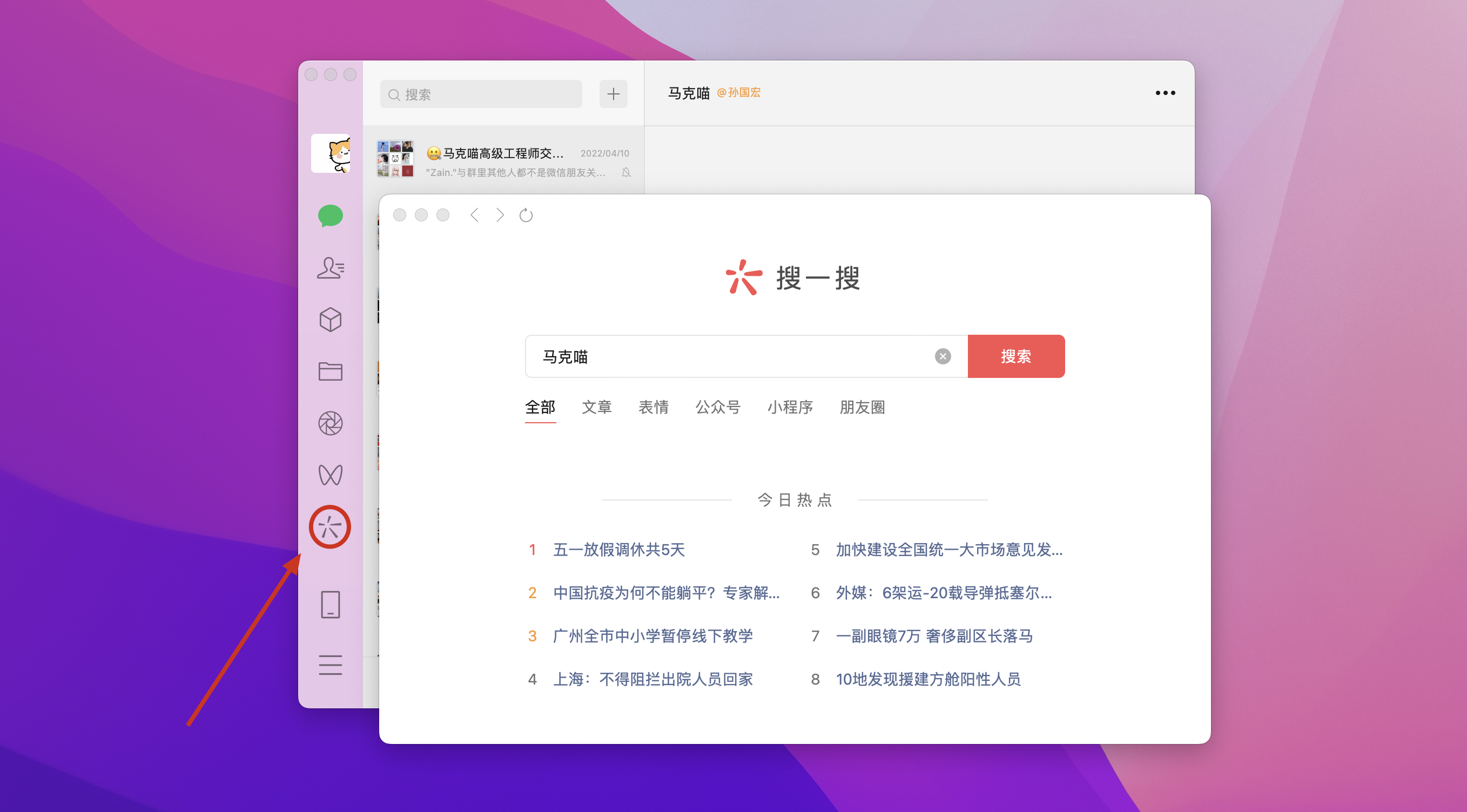Click the plus button next to search field

614,94
